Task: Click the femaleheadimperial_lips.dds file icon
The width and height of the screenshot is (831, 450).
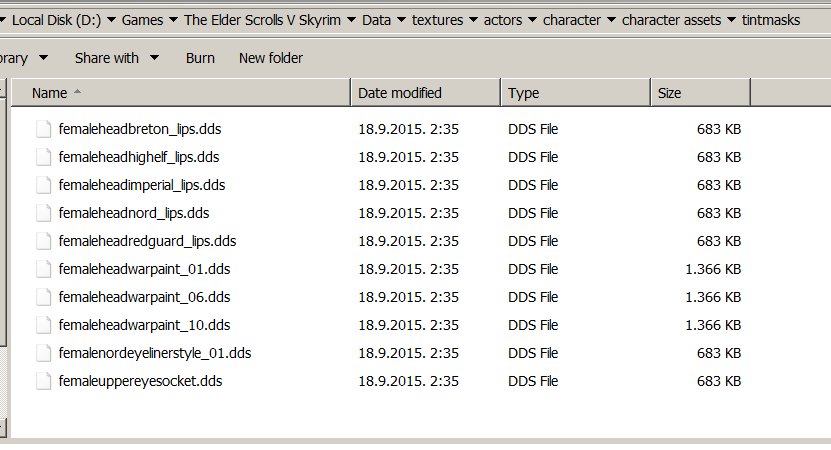Action: pos(42,185)
